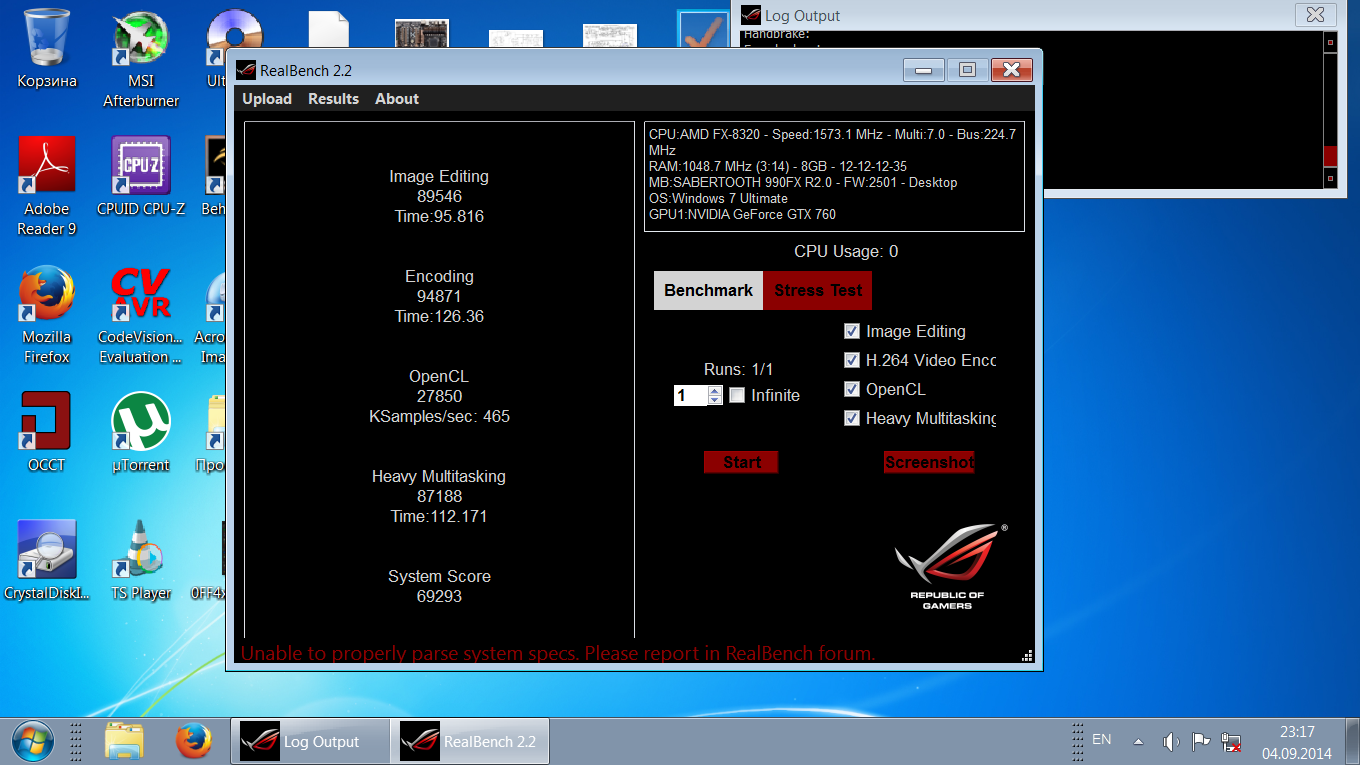Select the motherboard photo thumbnail on desktop
The width and height of the screenshot is (1360, 765).
point(421,34)
